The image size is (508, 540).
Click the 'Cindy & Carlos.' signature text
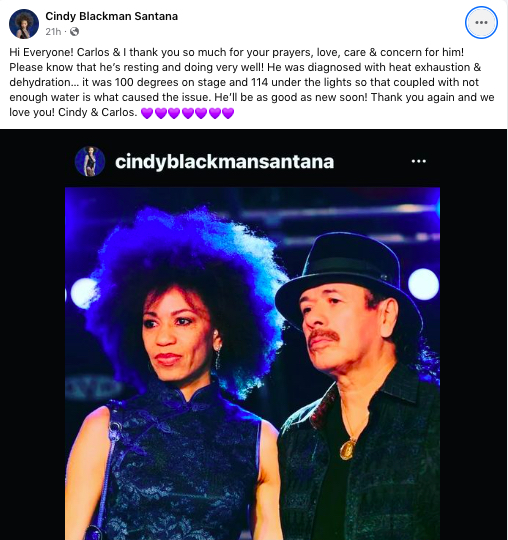point(97,112)
